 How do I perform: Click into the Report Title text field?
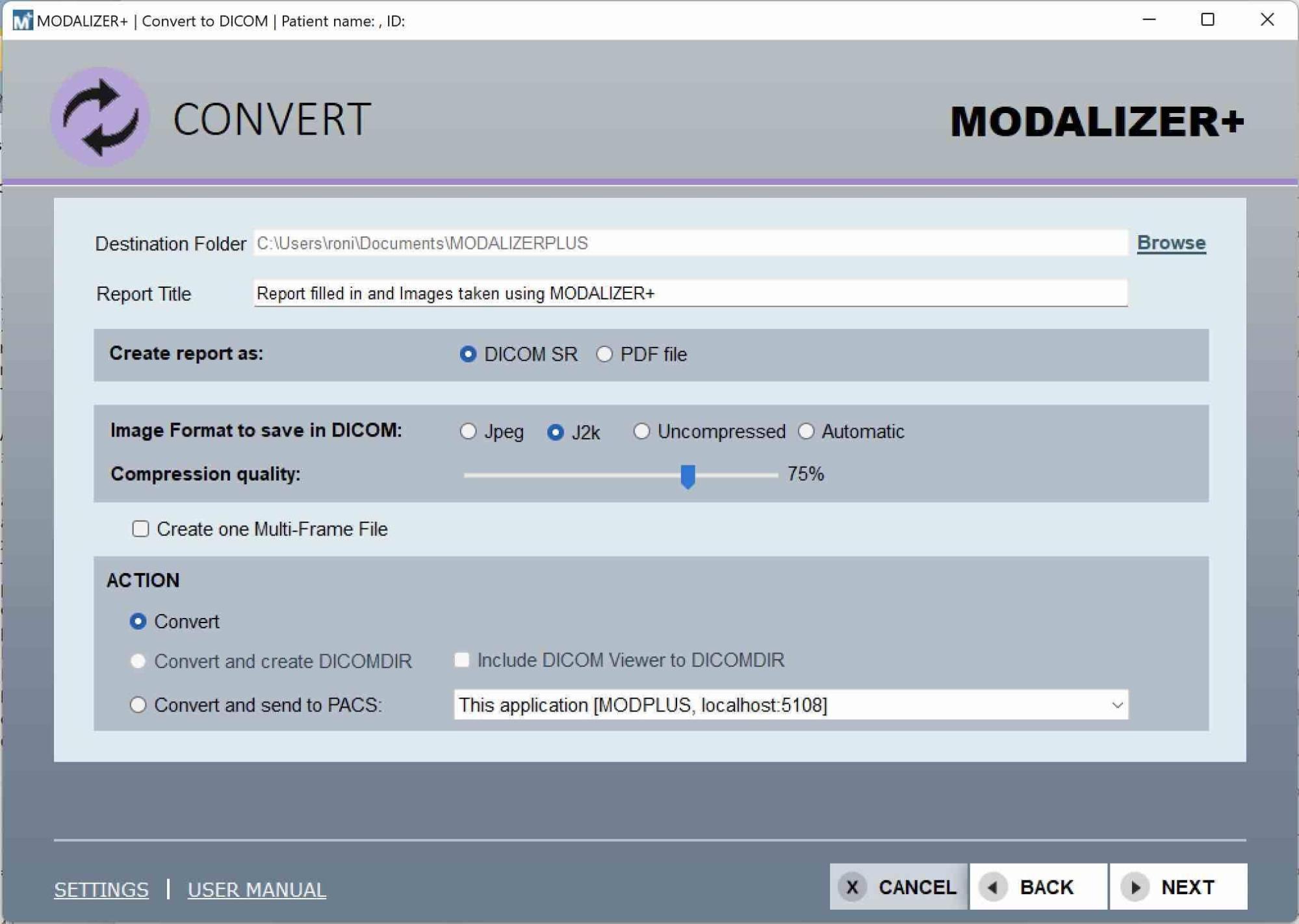[x=689, y=294]
